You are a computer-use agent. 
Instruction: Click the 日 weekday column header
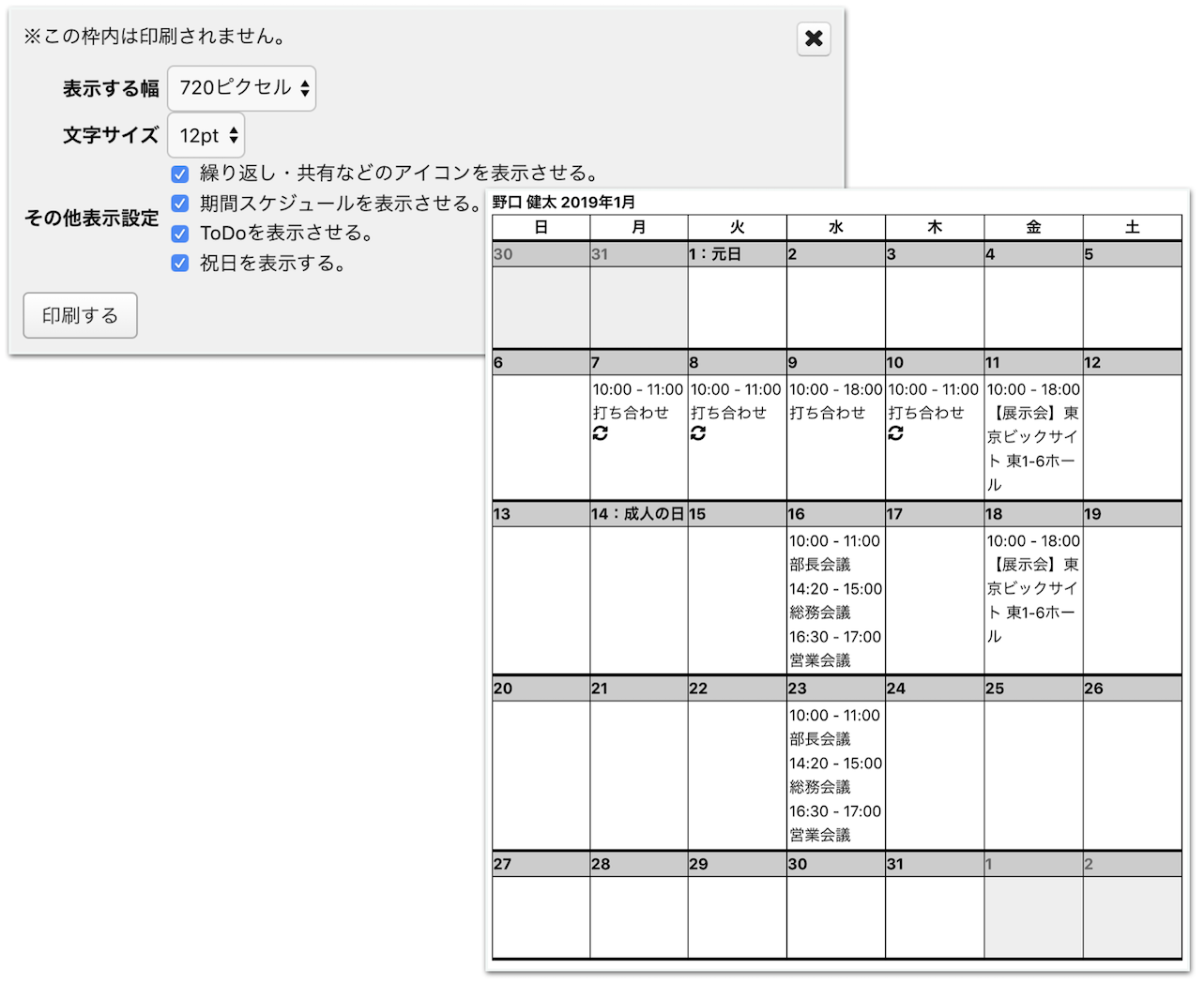point(541,228)
